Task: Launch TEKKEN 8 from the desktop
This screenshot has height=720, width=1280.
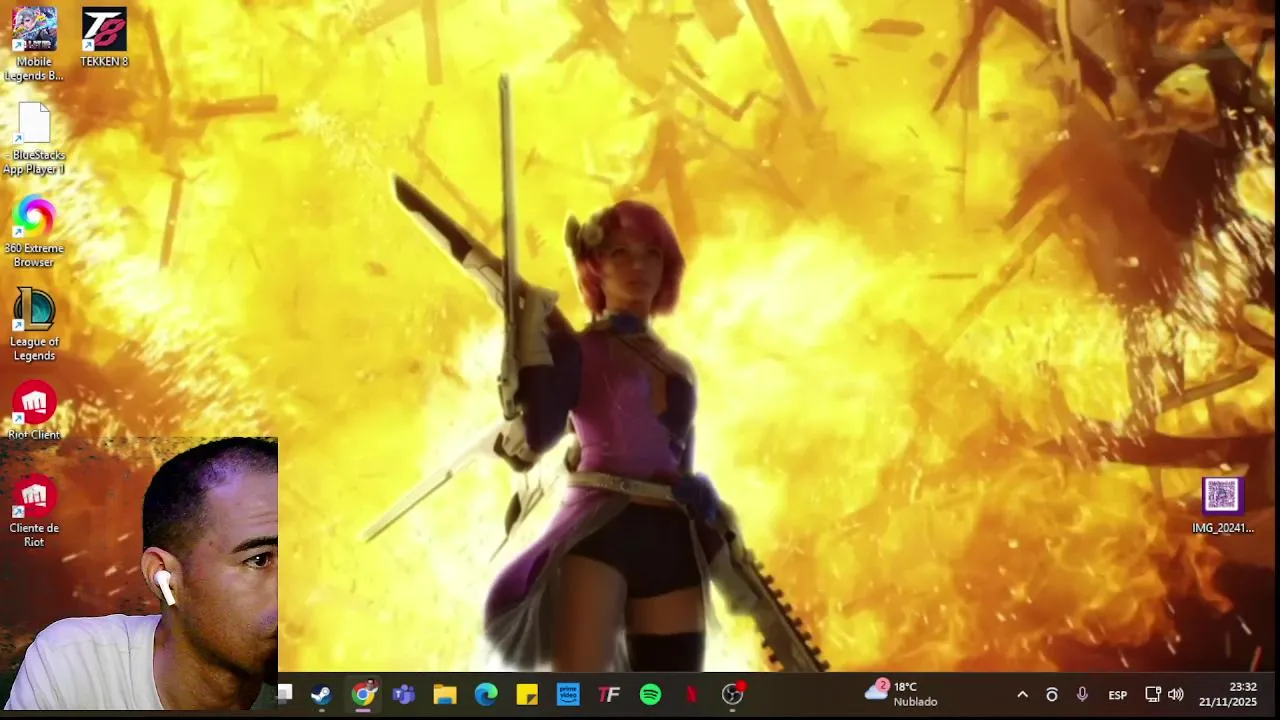Action: click(104, 38)
